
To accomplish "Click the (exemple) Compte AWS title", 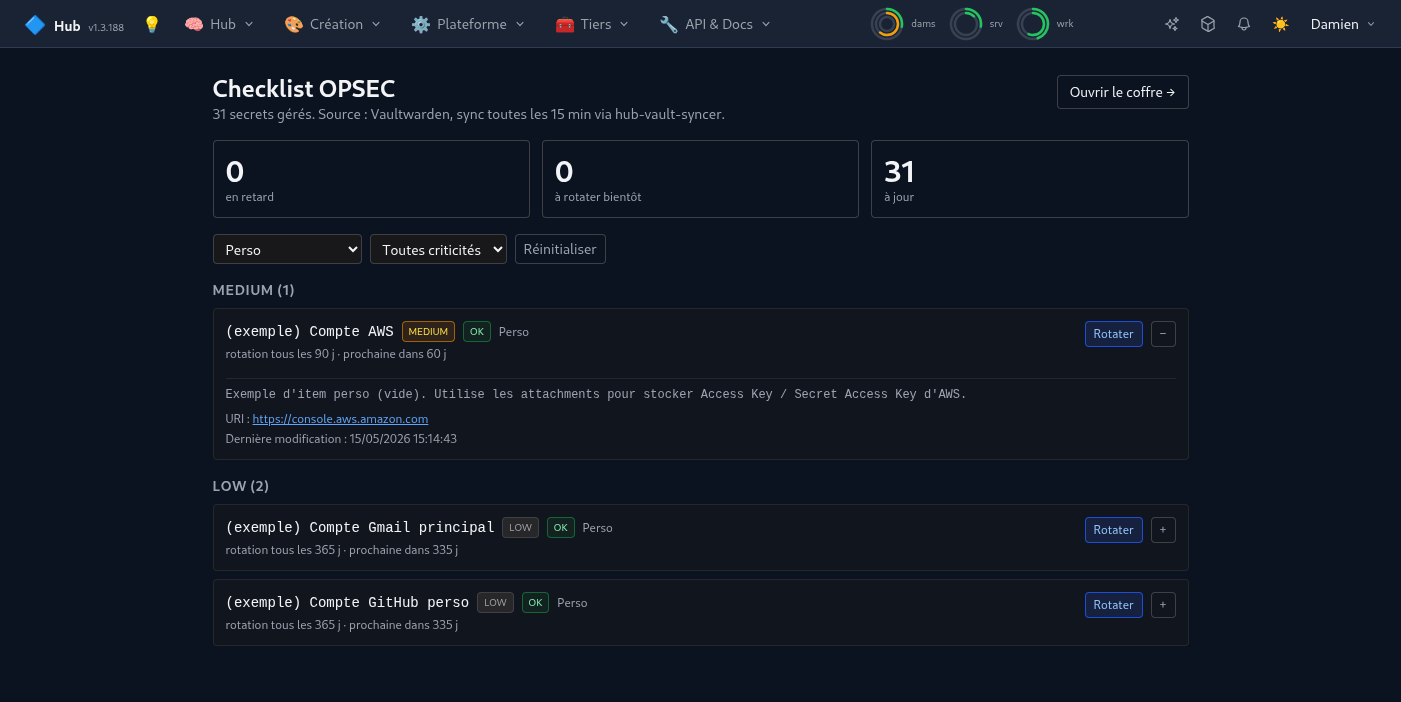I will click(310, 331).
